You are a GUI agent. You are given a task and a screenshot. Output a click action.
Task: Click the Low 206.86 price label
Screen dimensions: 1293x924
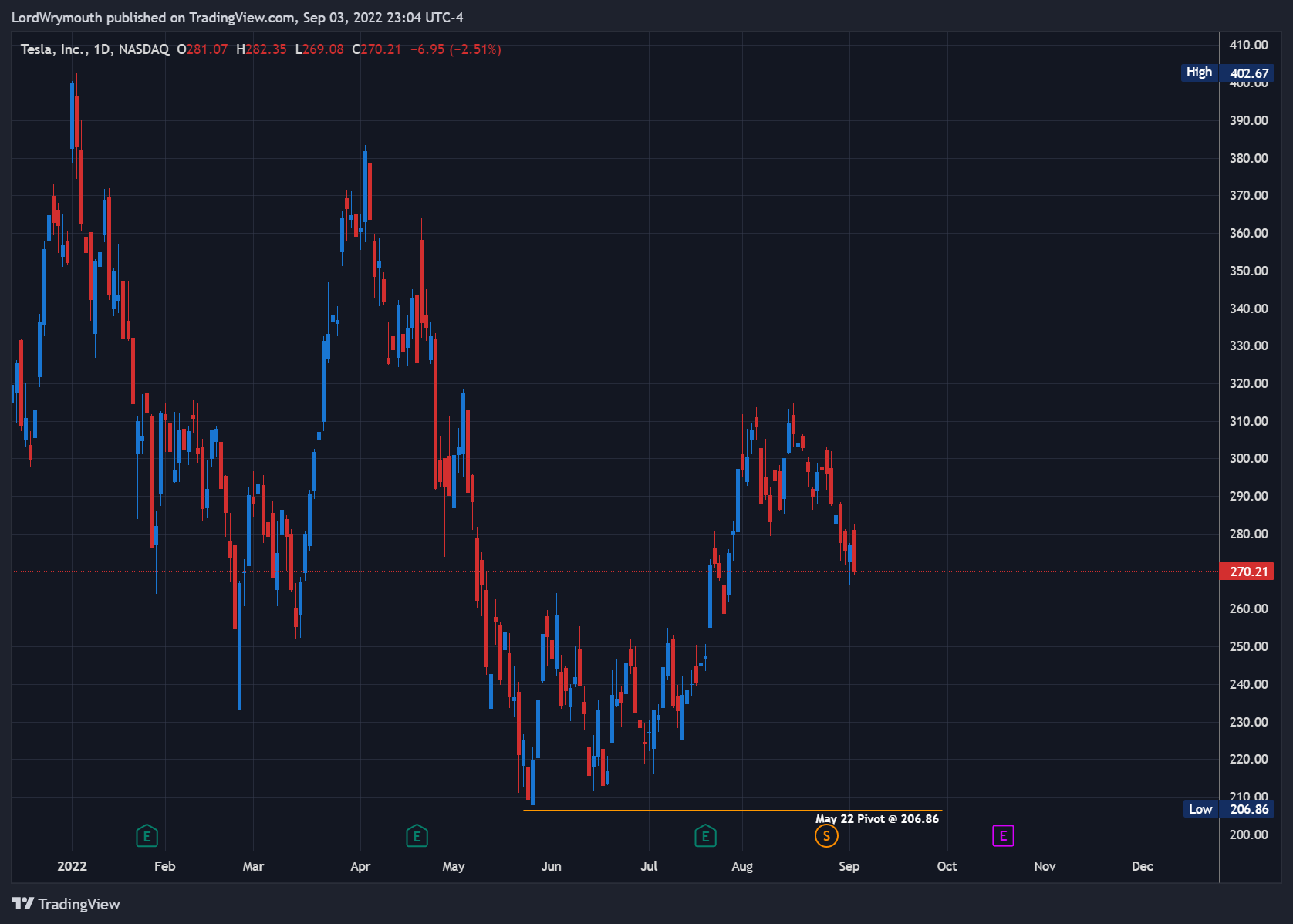coord(1228,809)
